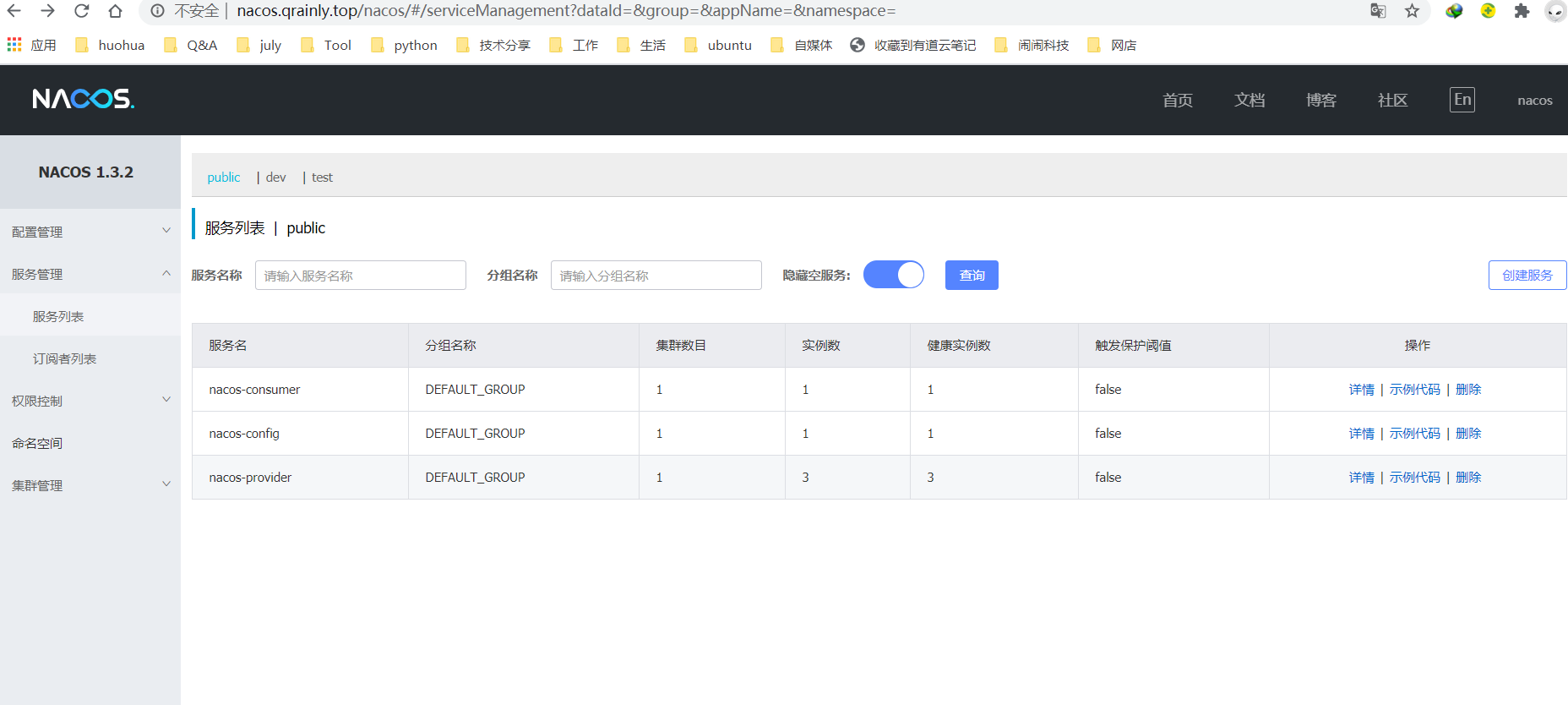Click the browser forward arrow
Screen dimensions: 1568x705
[x=47, y=11]
